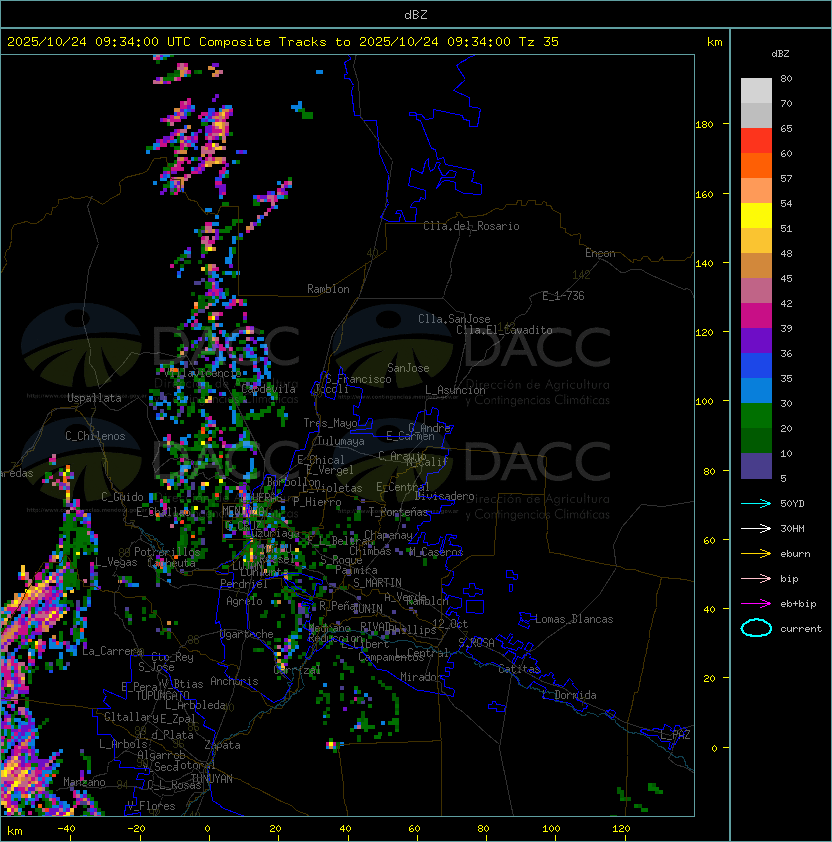This screenshot has height=842, width=832.
Task: Click the 'Clla.SanJose' map label
Action: coord(454,319)
